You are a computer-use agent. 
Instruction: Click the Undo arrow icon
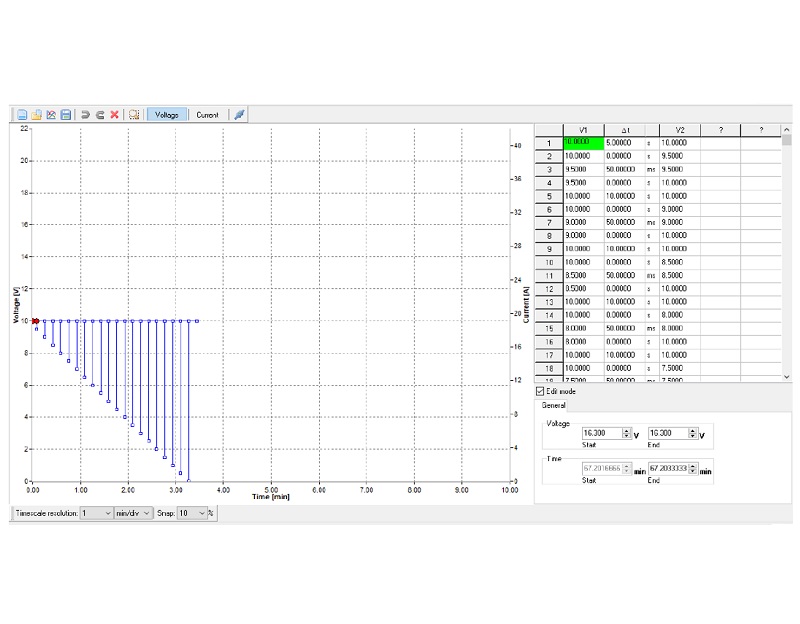86,115
